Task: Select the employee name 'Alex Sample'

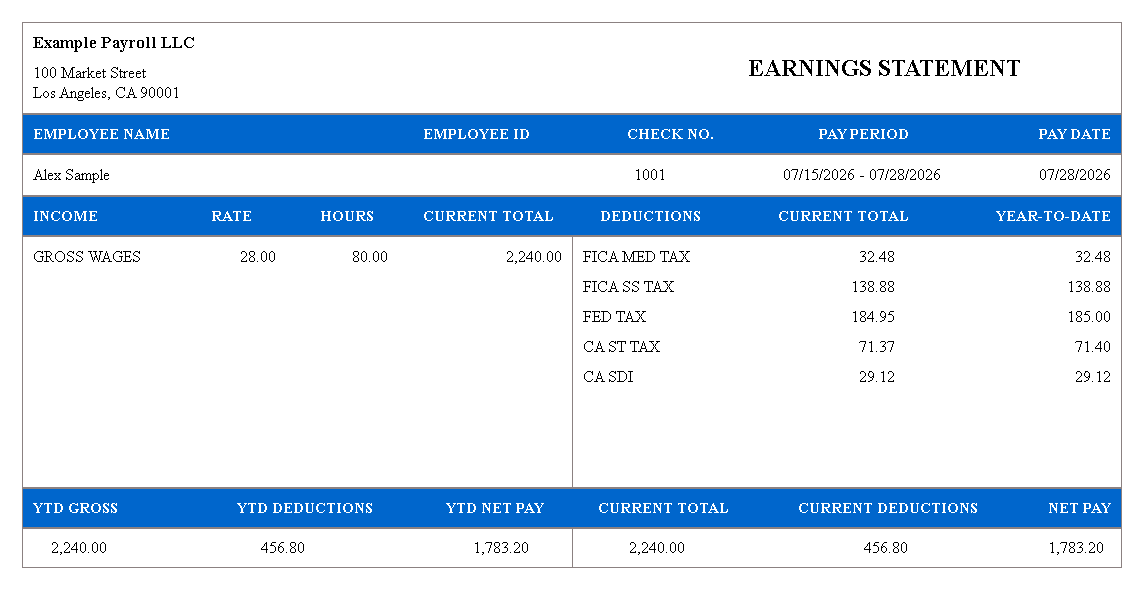Action: click(x=71, y=175)
